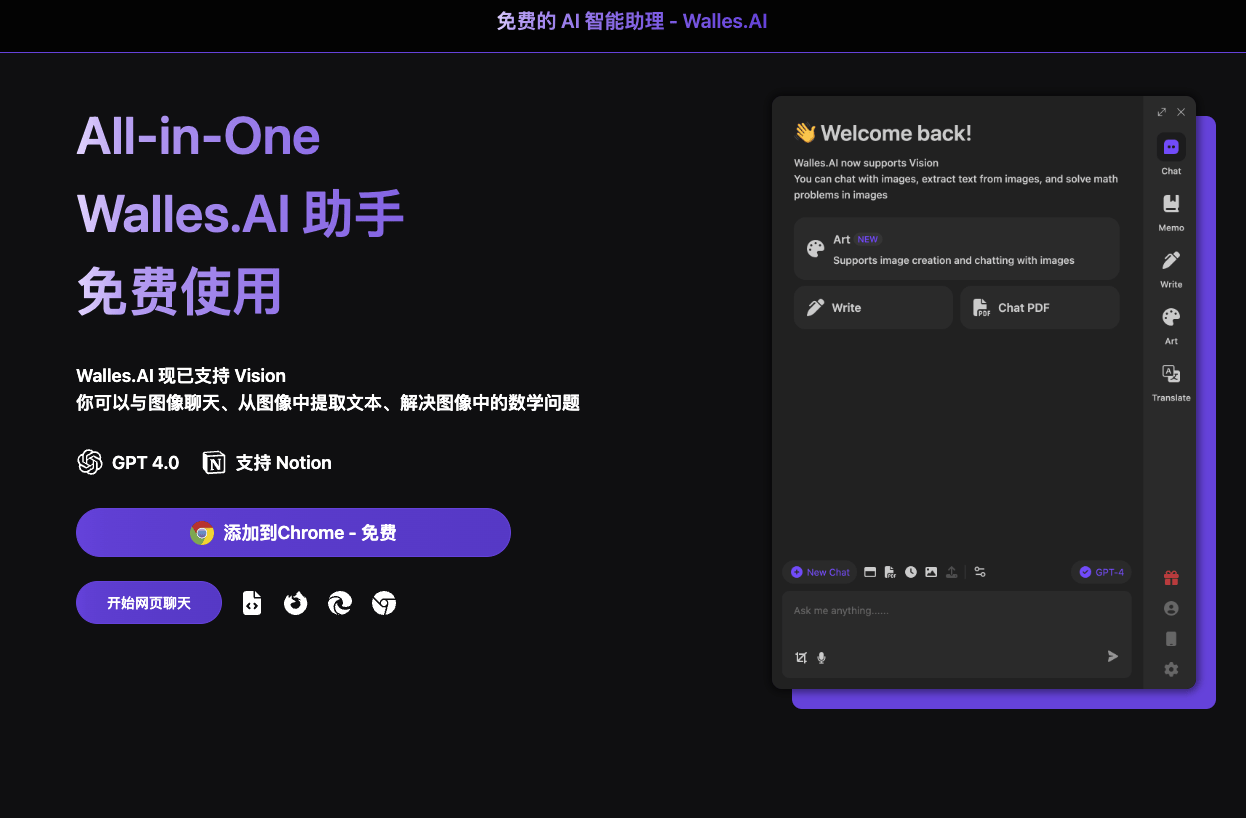1246x818 pixels.
Task: Click the Firefox browser icon
Action: [295, 603]
